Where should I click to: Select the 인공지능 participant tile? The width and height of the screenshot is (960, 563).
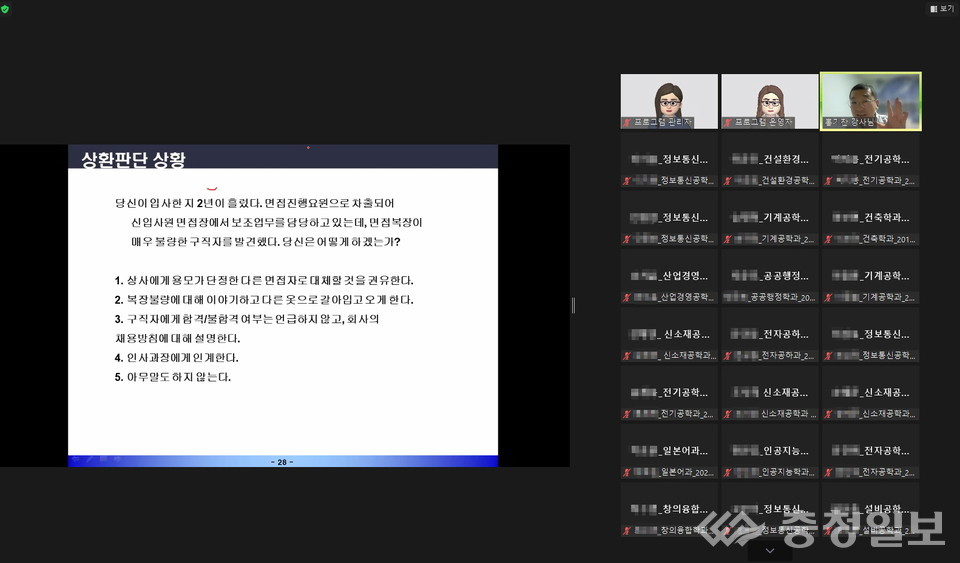coord(770,452)
